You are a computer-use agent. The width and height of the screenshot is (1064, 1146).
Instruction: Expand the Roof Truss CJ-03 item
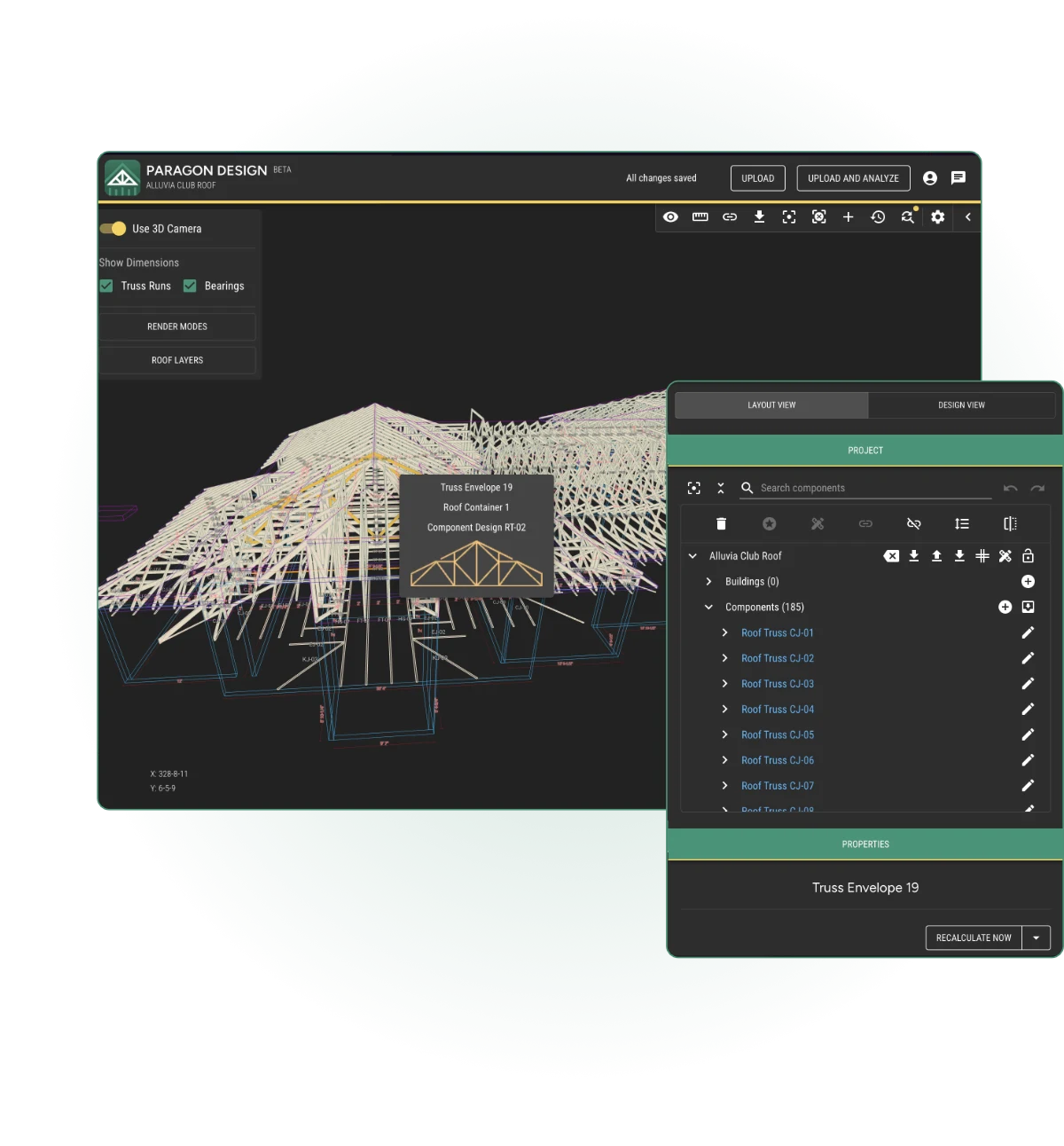click(725, 683)
